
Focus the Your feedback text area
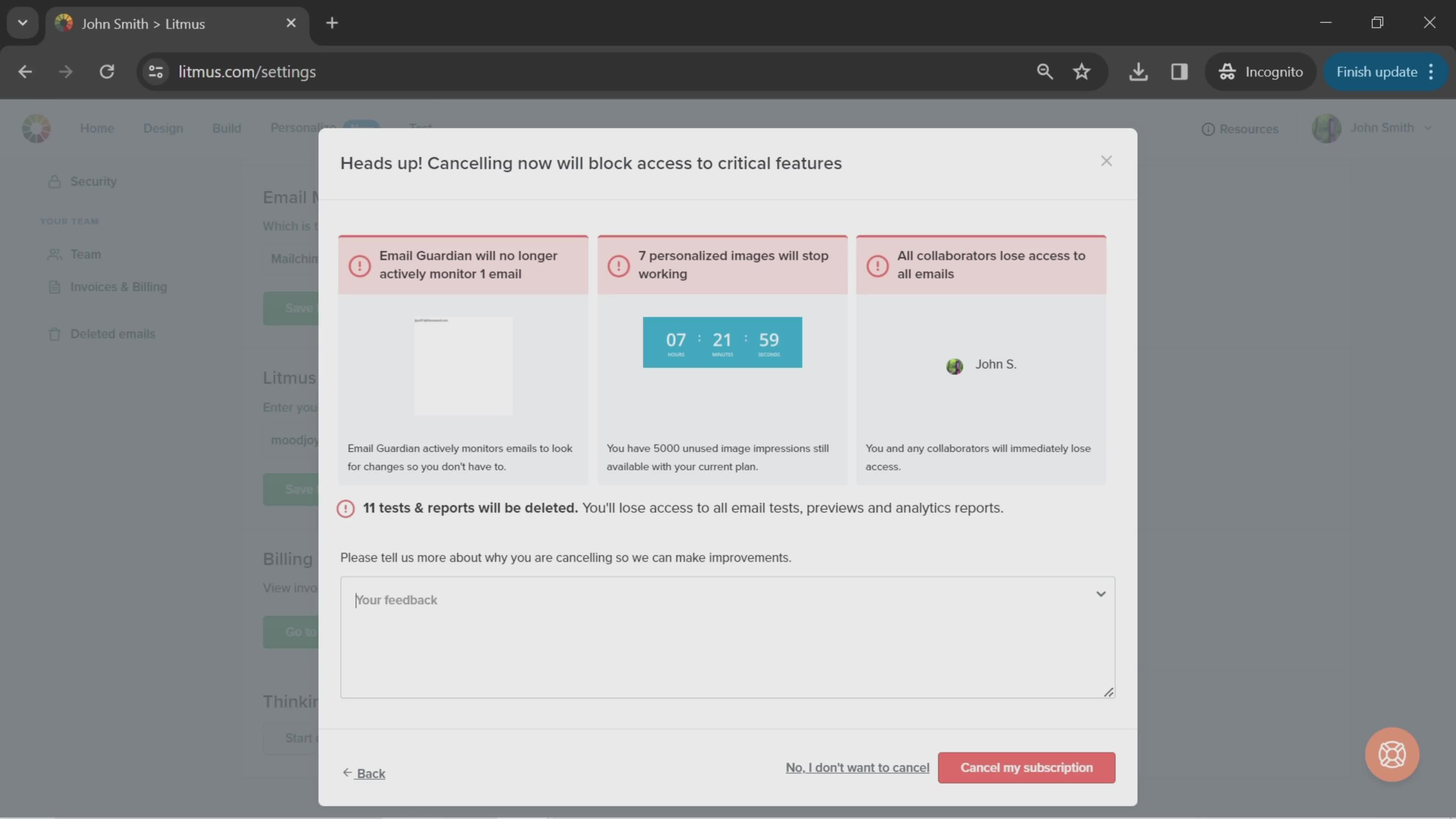(728, 637)
